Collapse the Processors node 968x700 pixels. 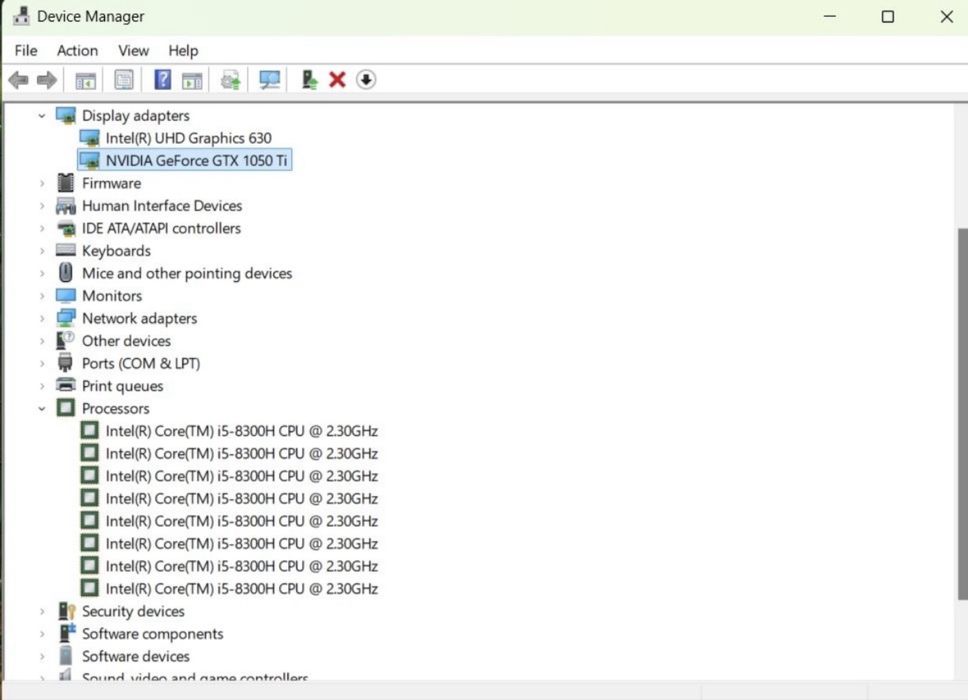(41, 409)
